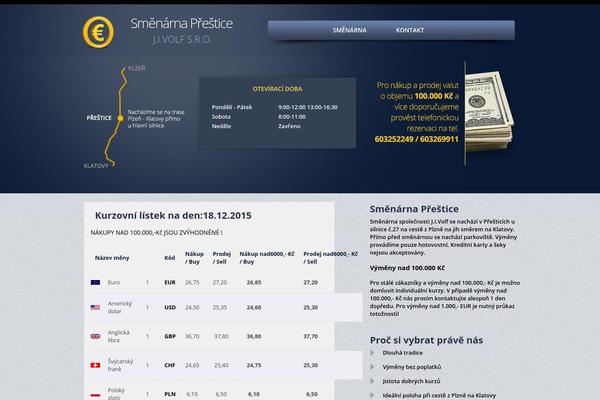This screenshot has height=400, width=600.
Task: Click the United States flag icon
Action: (95, 307)
